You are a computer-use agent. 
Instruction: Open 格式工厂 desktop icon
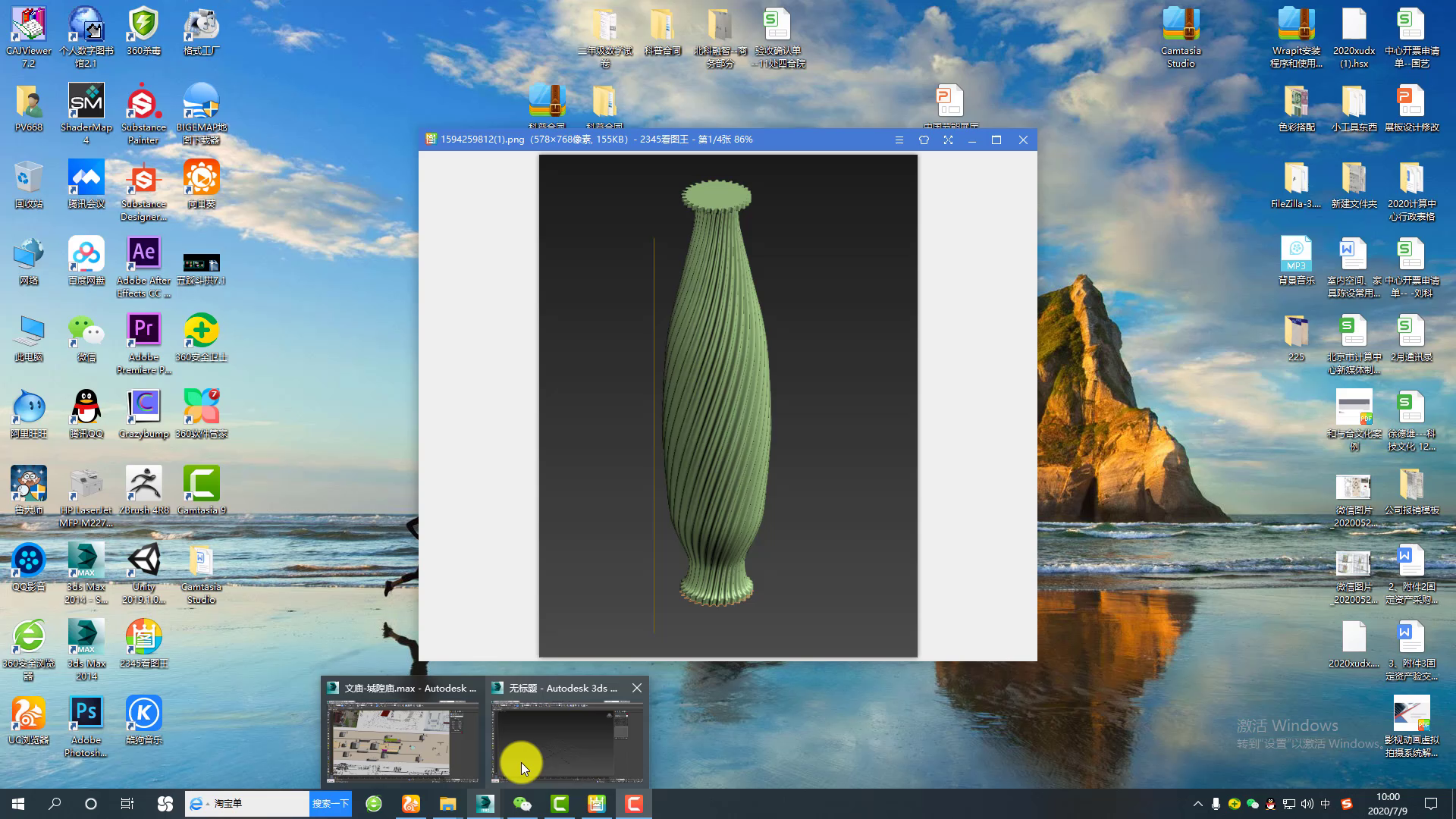coord(202,31)
